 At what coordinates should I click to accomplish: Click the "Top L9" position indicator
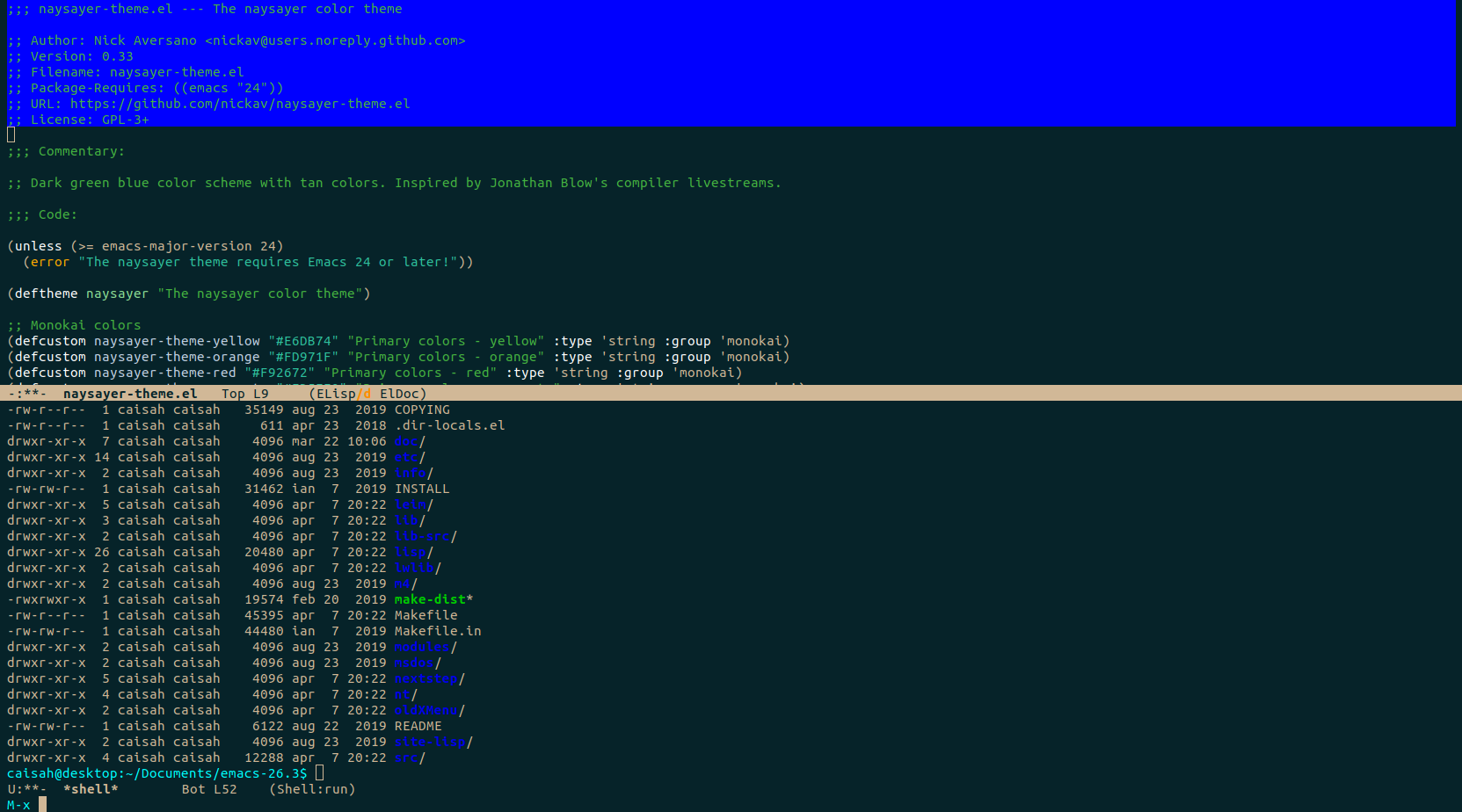tap(245, 394)
